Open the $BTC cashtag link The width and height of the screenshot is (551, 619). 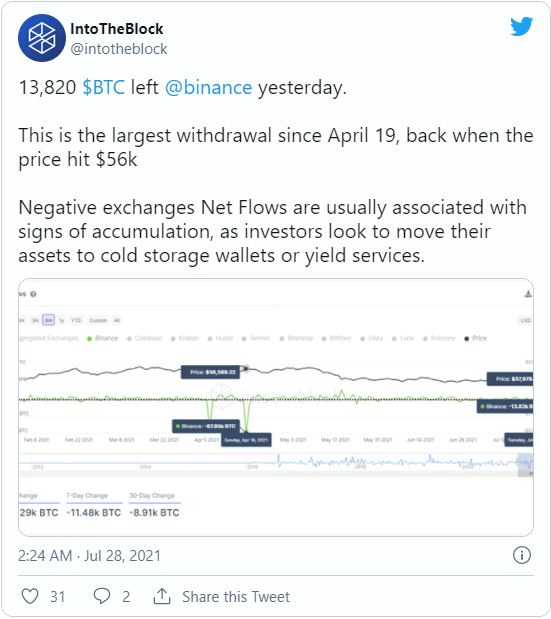click(103, 87)
